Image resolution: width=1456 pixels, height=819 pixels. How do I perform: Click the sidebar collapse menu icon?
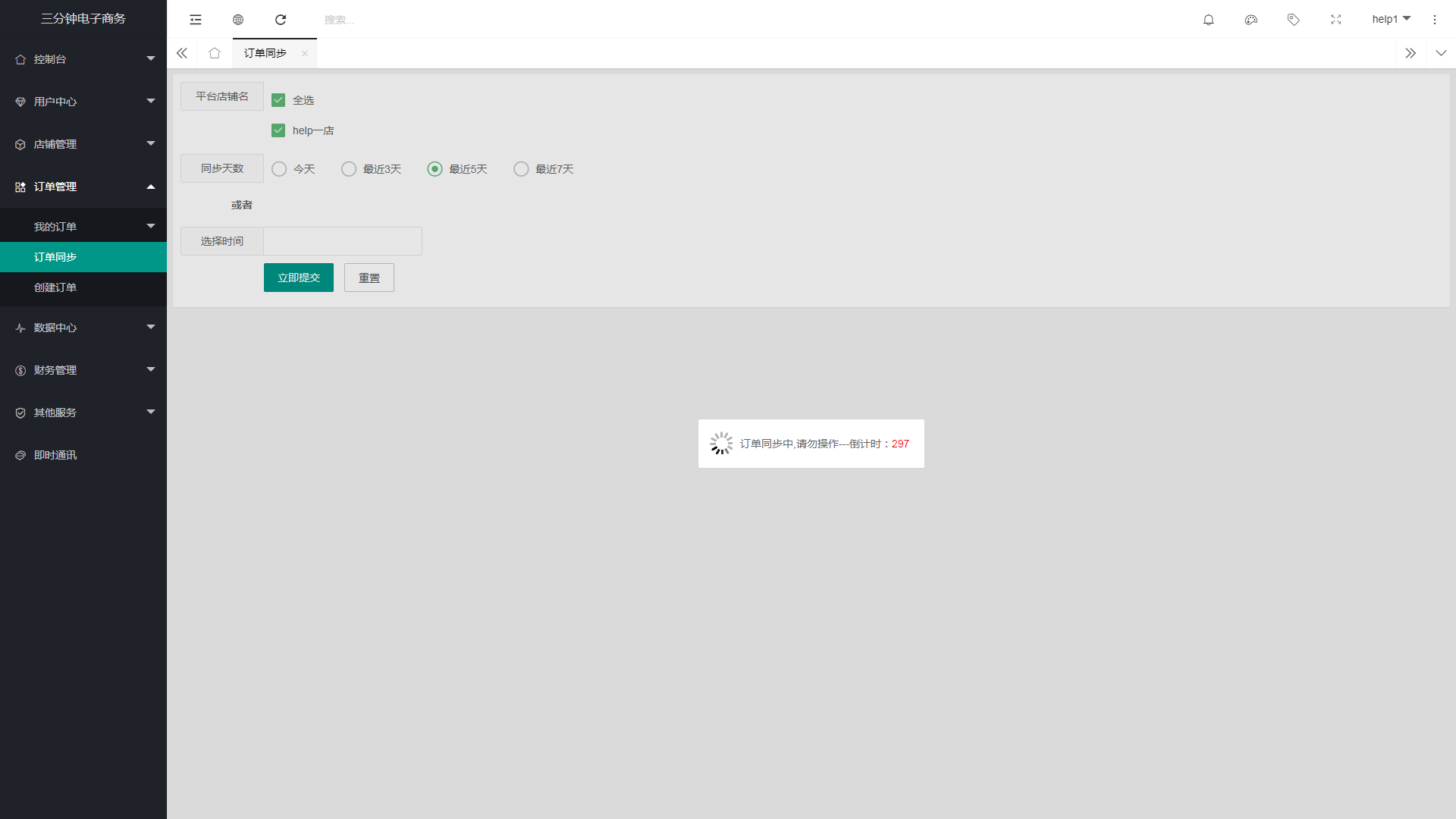pos(196,20)
